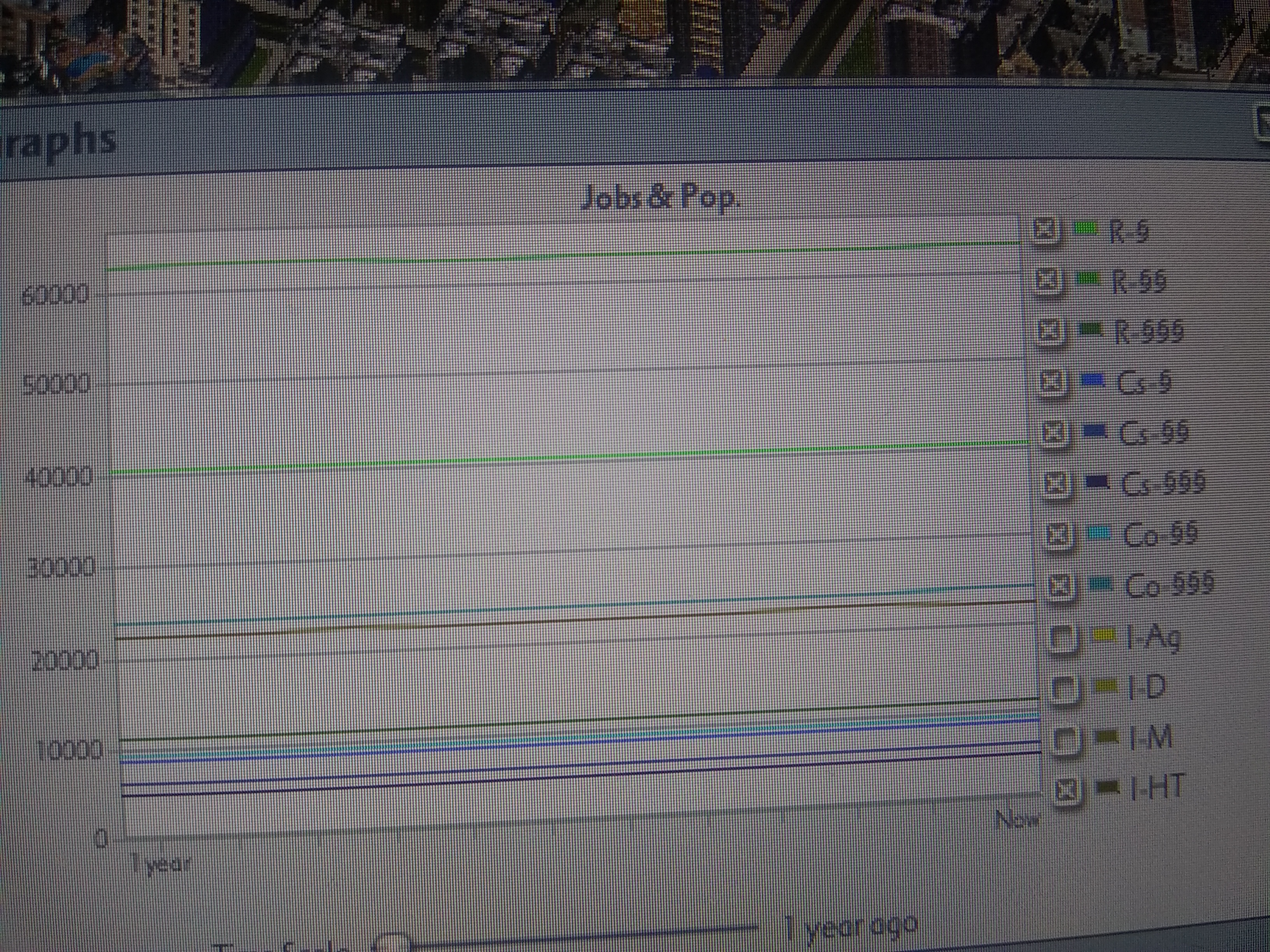This screenshot has height=952, width=1270.
Task: Click the 60000 axis label
Action: [x=56, y=296]
